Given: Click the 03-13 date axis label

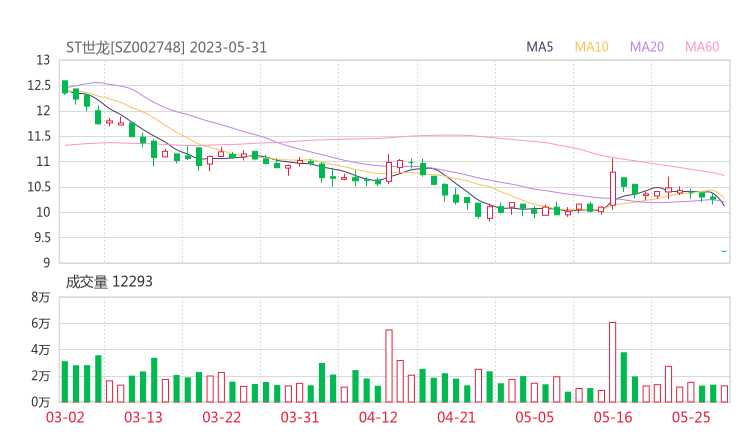Looking at the screenshot, I should [143, 417].
